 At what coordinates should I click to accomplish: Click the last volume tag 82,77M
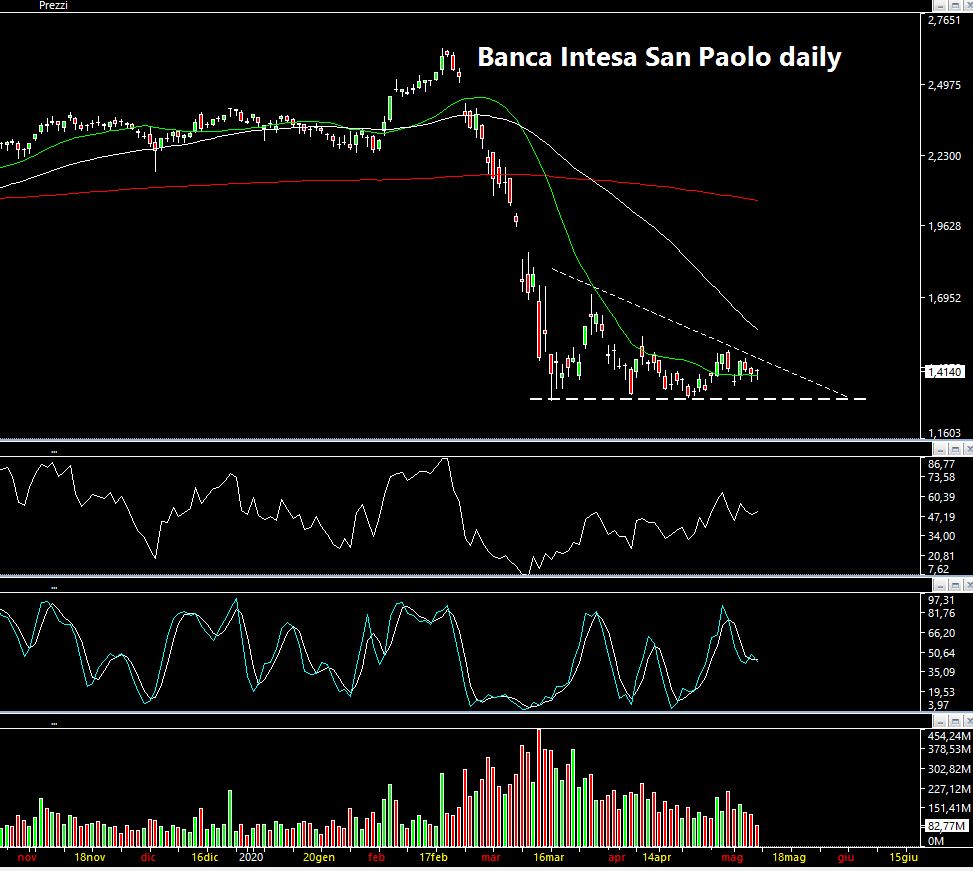pos(946,826)
